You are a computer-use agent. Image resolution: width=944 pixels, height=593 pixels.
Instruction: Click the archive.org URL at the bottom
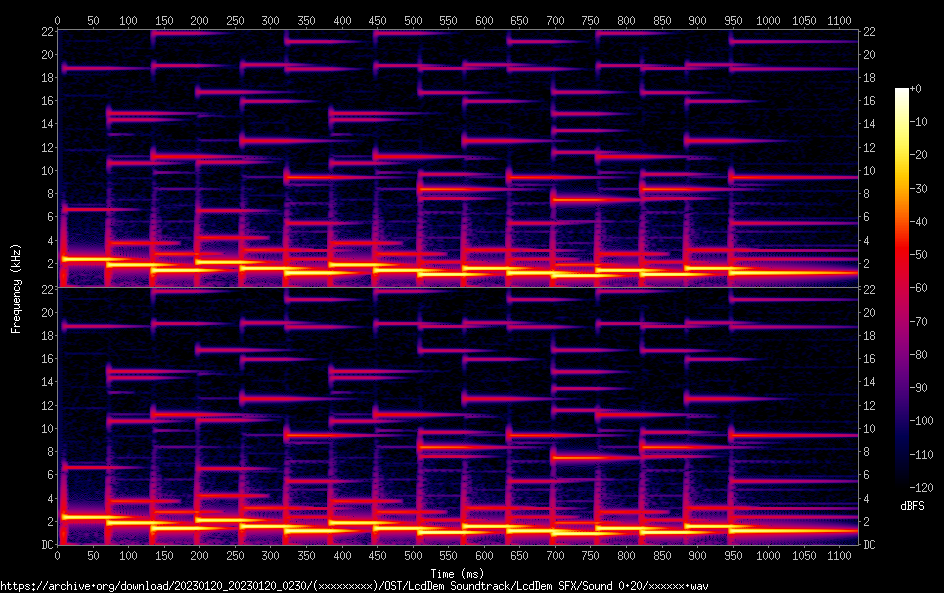pyautogui.click(x=354, y=586)
